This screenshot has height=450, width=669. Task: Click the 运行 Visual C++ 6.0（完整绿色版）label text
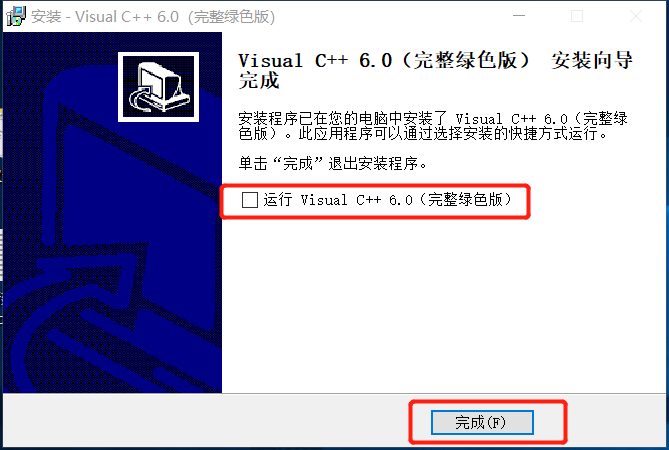pyautogui.click(x=387, y=200)
